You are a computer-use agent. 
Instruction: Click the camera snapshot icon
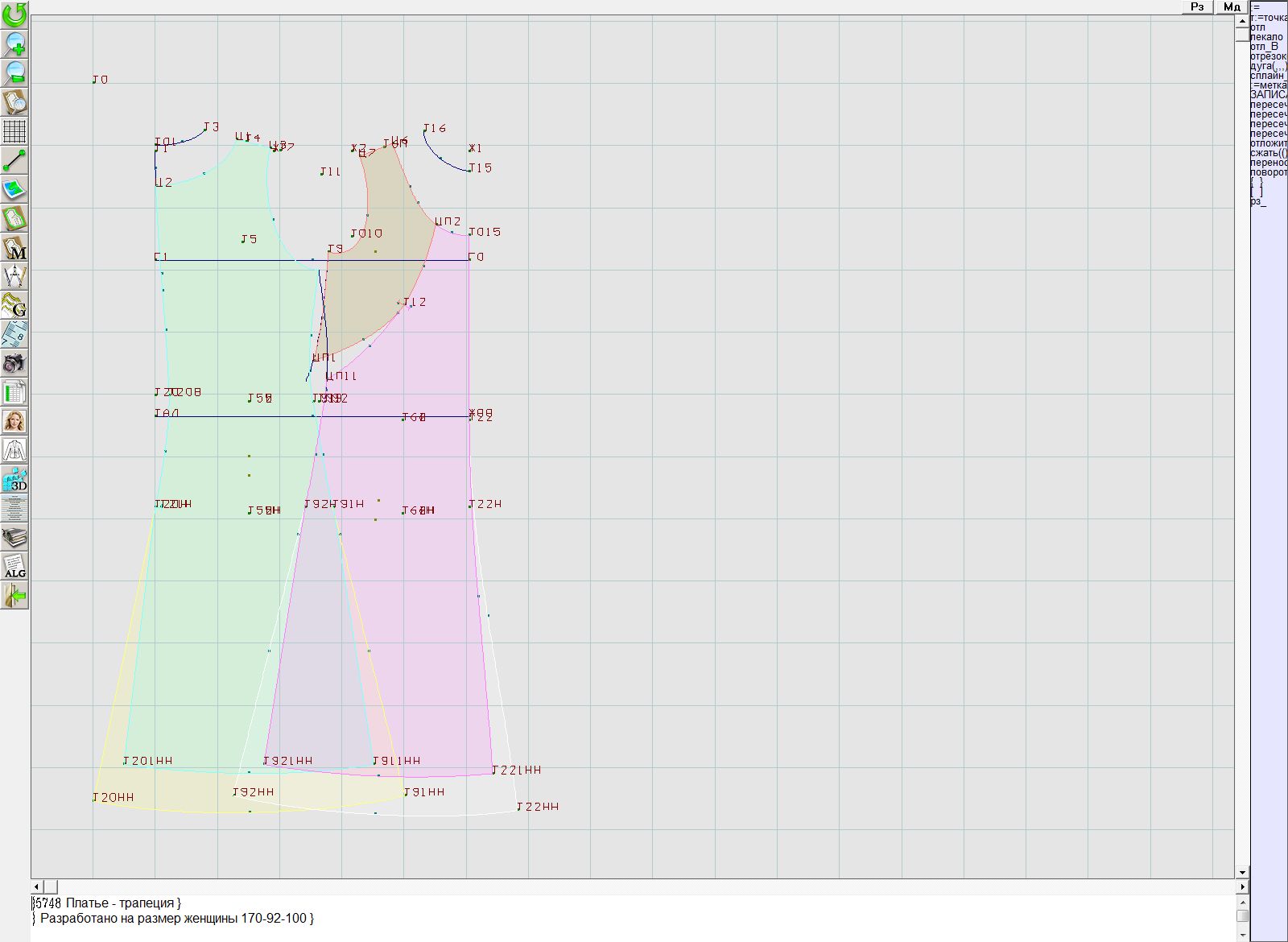point(14,363)
